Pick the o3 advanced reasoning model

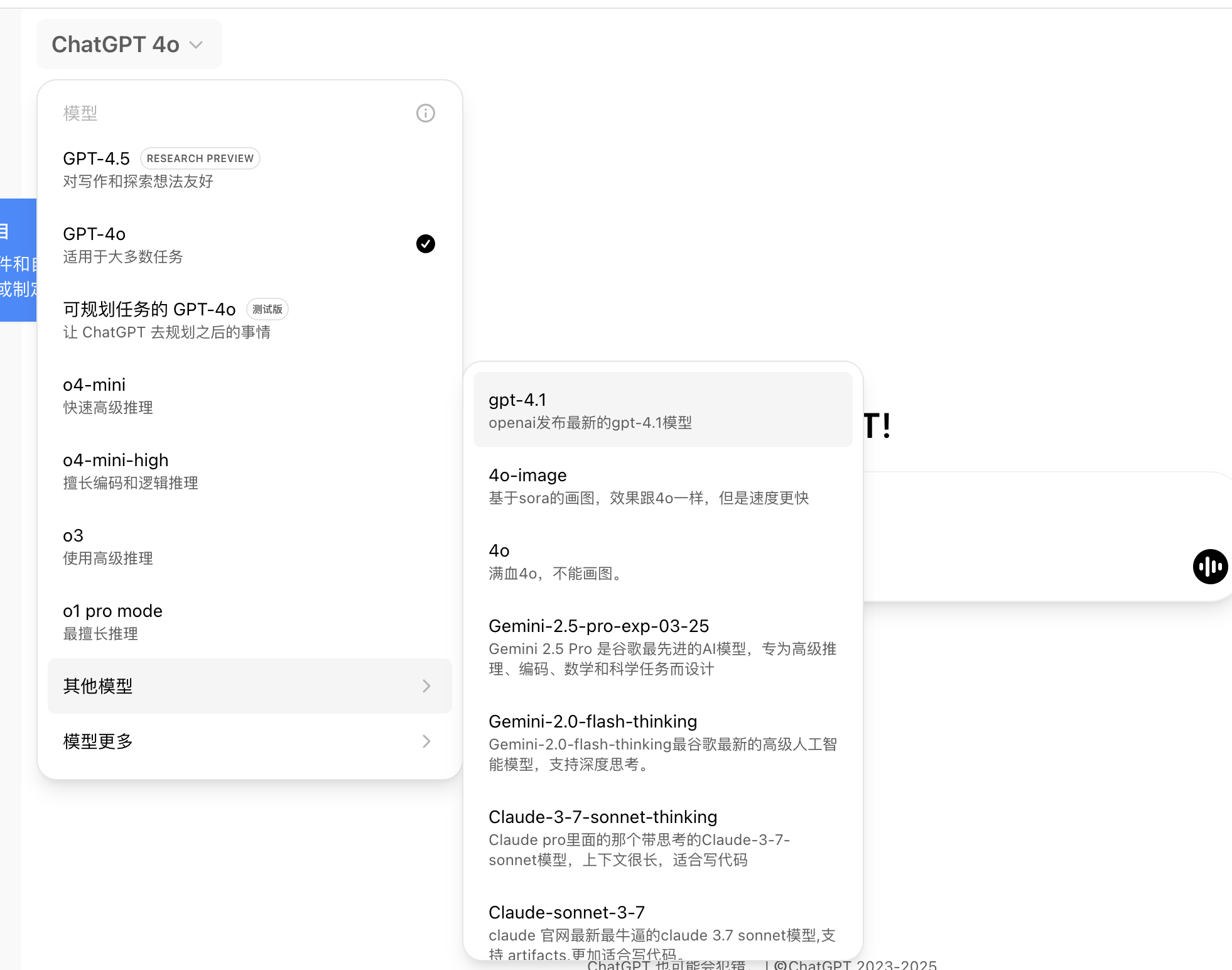pos(250,547)
